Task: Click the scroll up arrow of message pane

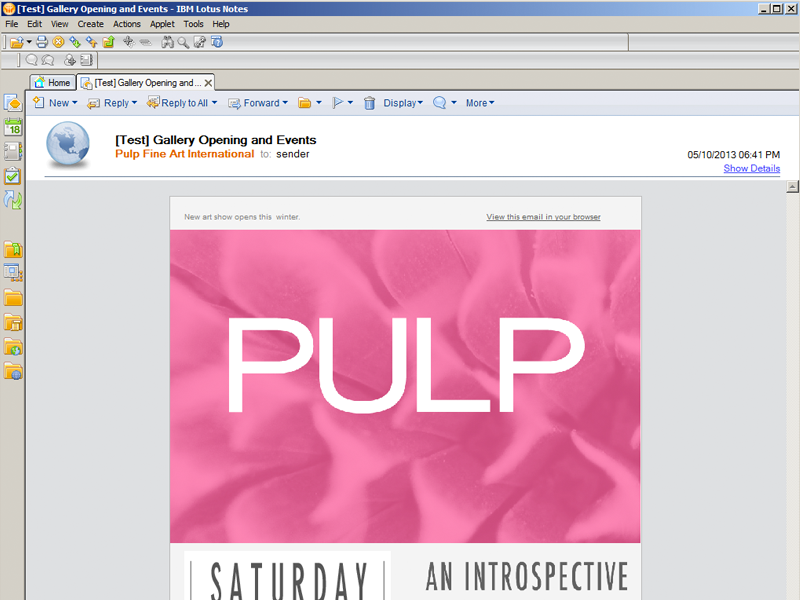Action: (x=792, y=187)
